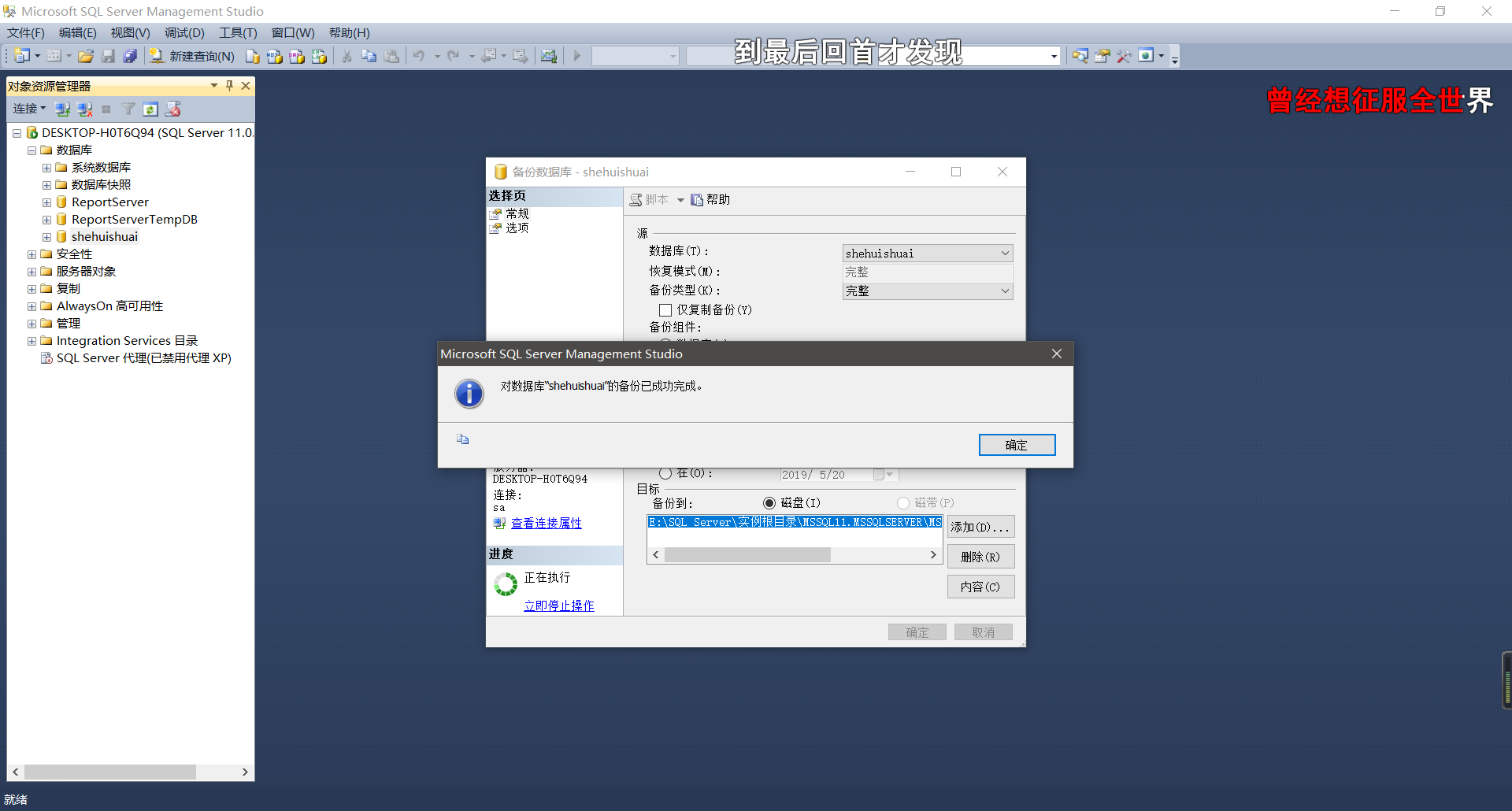
Task: Click the Disconnect server icon in Object Explorer
Action: pos(85,109)
